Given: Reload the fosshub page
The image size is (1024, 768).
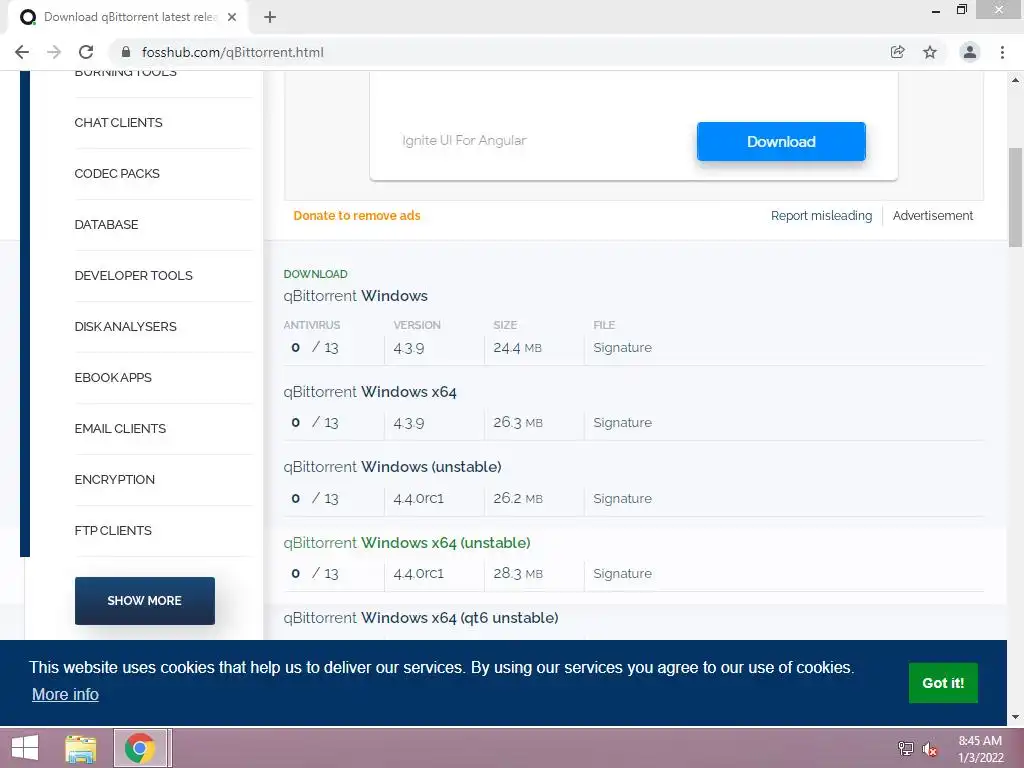Looking at the screenshot, I should tap(86, 52).
